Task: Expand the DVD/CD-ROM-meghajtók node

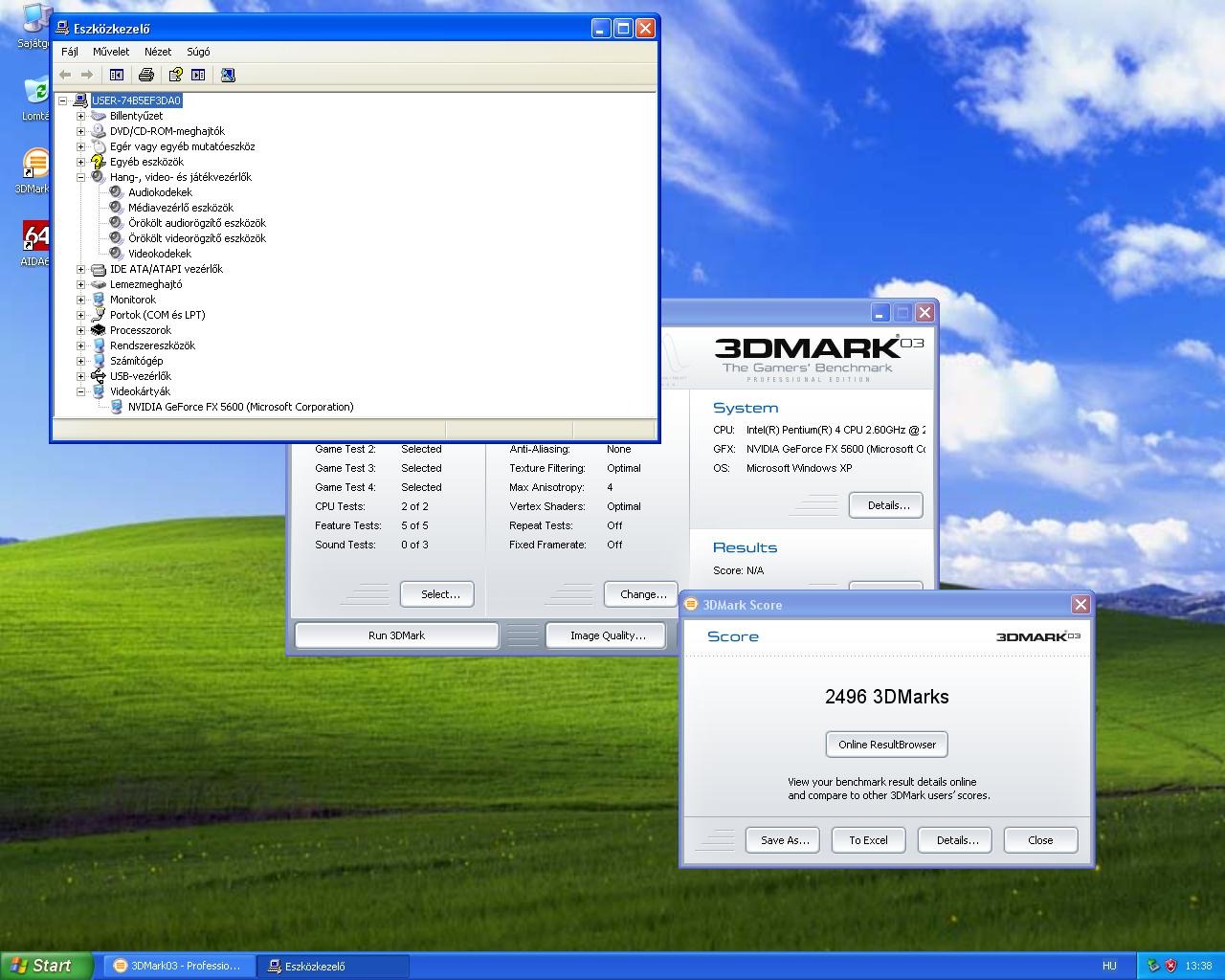Action: click(x=81, y=131)
